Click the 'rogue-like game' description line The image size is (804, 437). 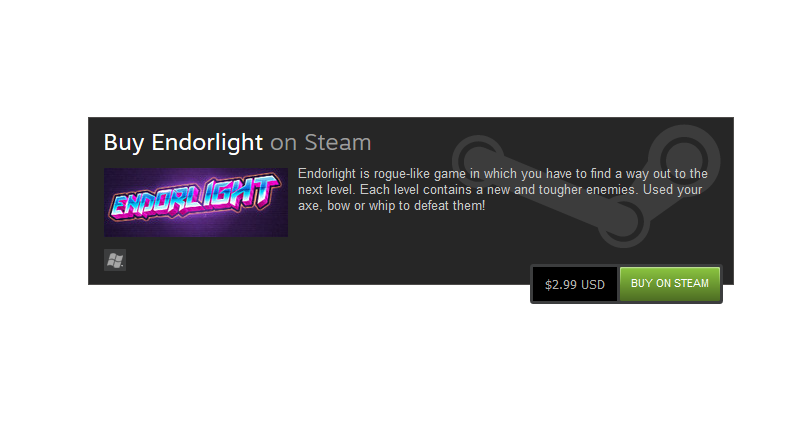(x=502, y=174)
